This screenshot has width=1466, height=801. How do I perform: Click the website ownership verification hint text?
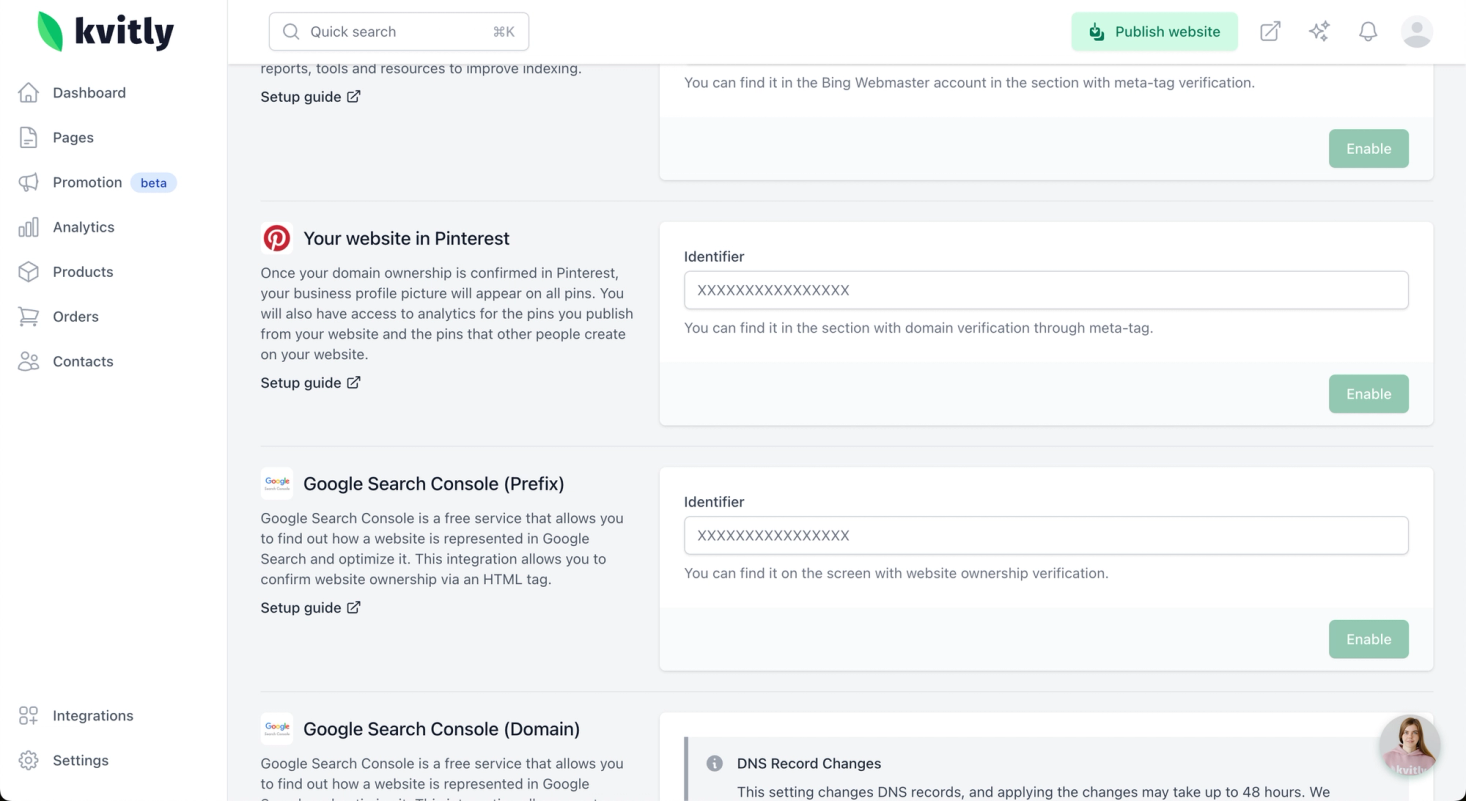click(x=896, y=574)
